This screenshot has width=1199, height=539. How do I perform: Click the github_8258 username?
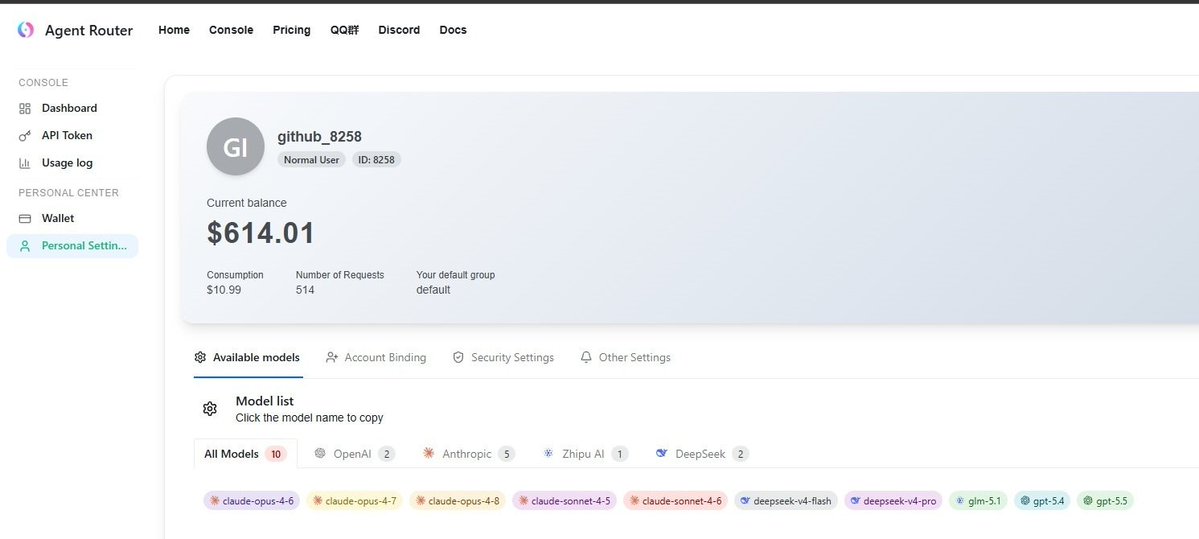(x=320, y=137)
